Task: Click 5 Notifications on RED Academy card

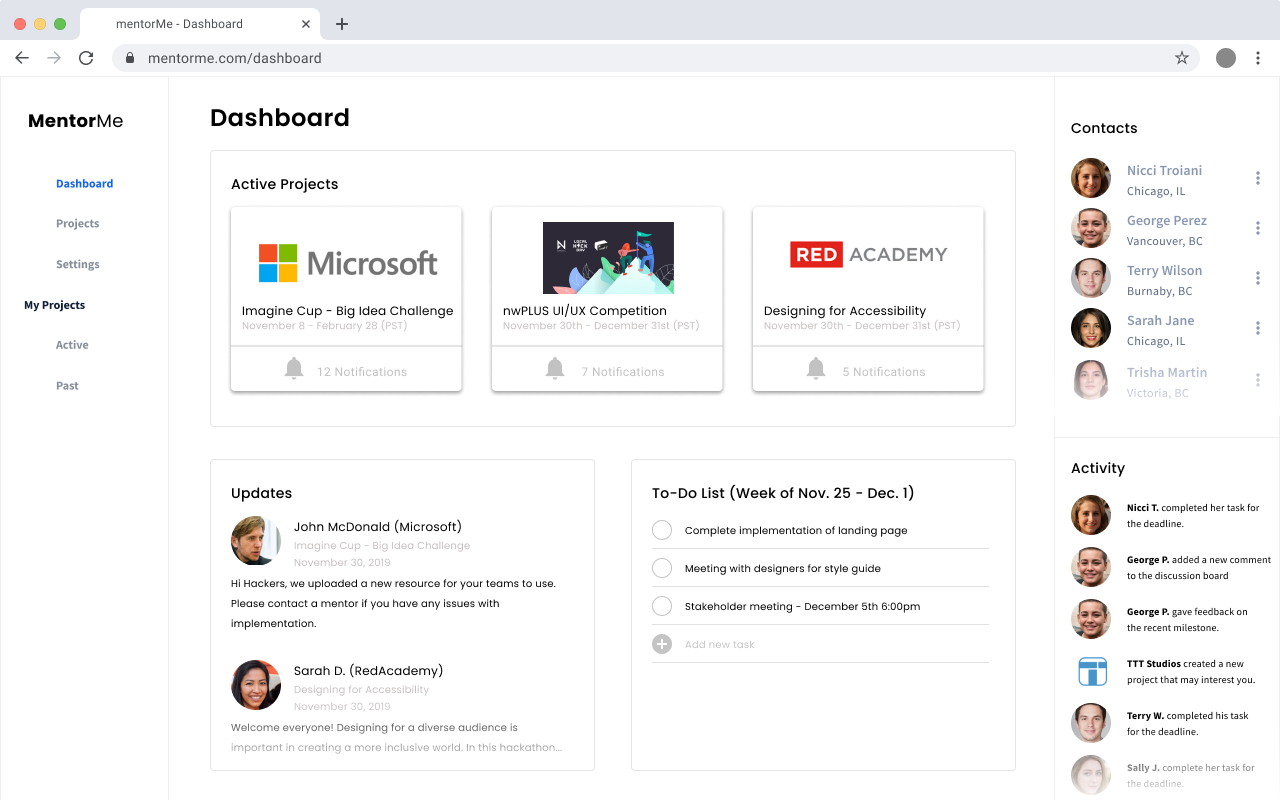Action: [x=884, y=372]
